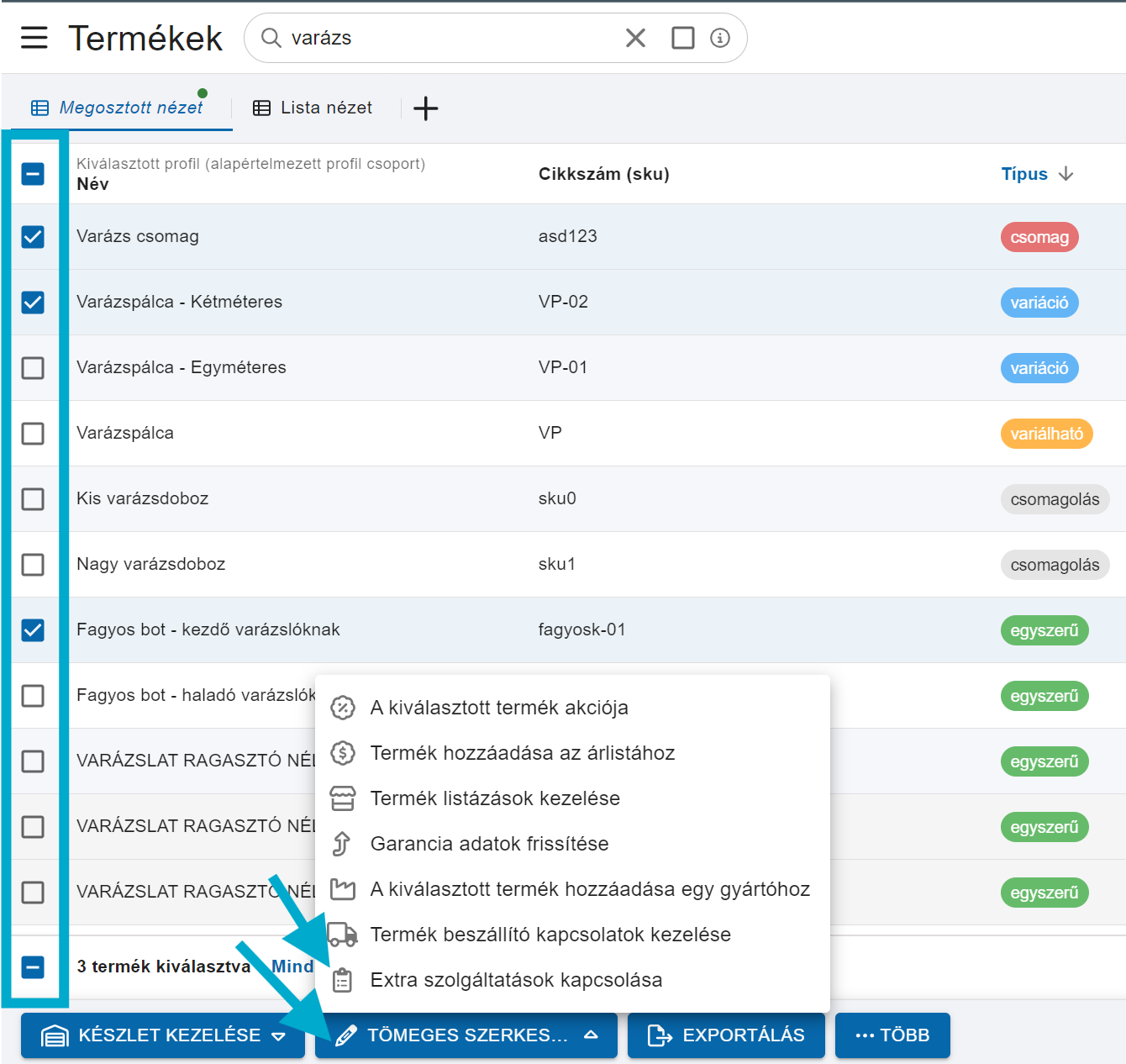Click the csomag type badge

pyautogui.click(x=1039, y=237)
